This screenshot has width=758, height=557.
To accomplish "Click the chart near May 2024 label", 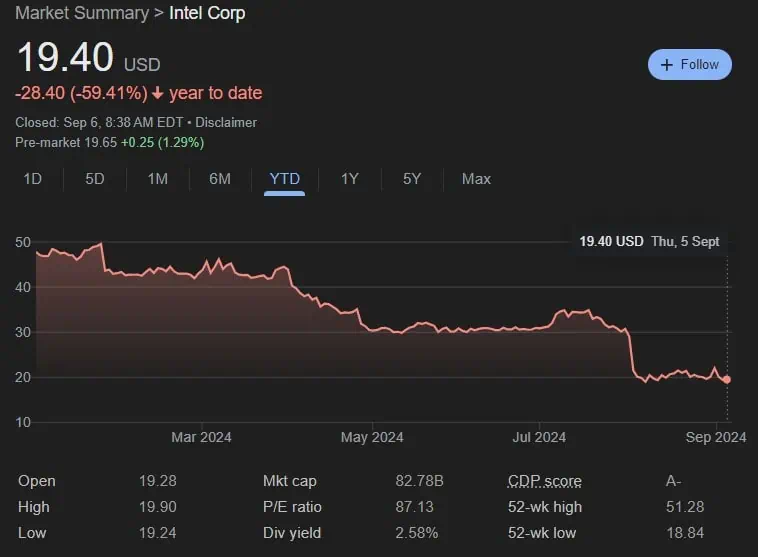I will (x=372, y=330).
